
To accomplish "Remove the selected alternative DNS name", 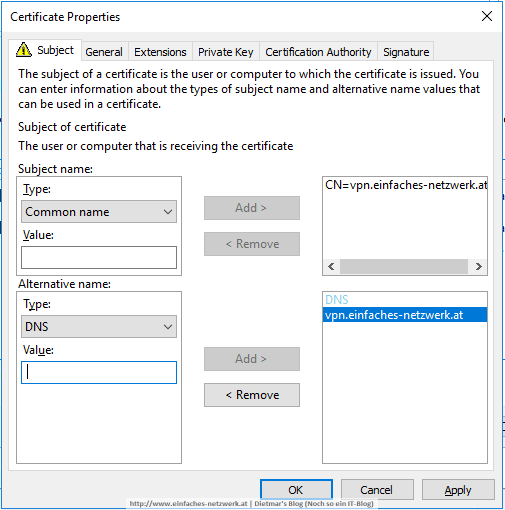I will click(252, 395).
